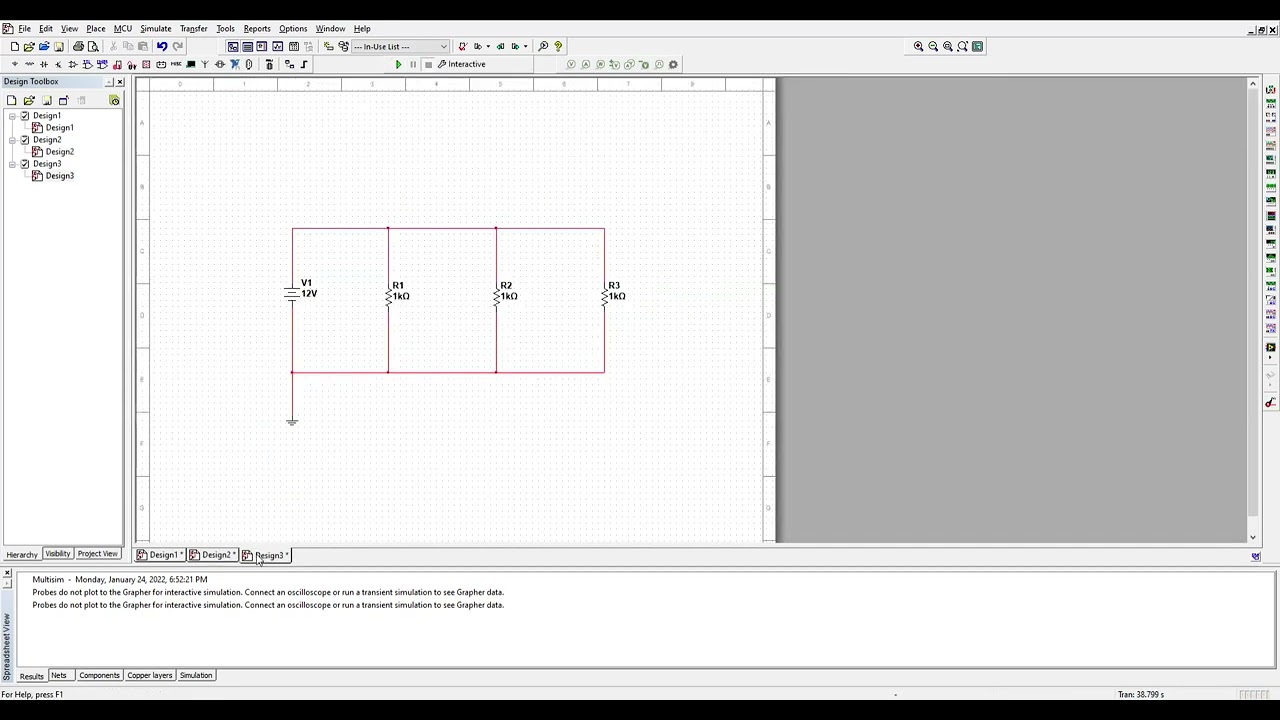Toggle the Design1 project checkbox
Viewport: 1280px width, 720px height.
click(25, 116)
